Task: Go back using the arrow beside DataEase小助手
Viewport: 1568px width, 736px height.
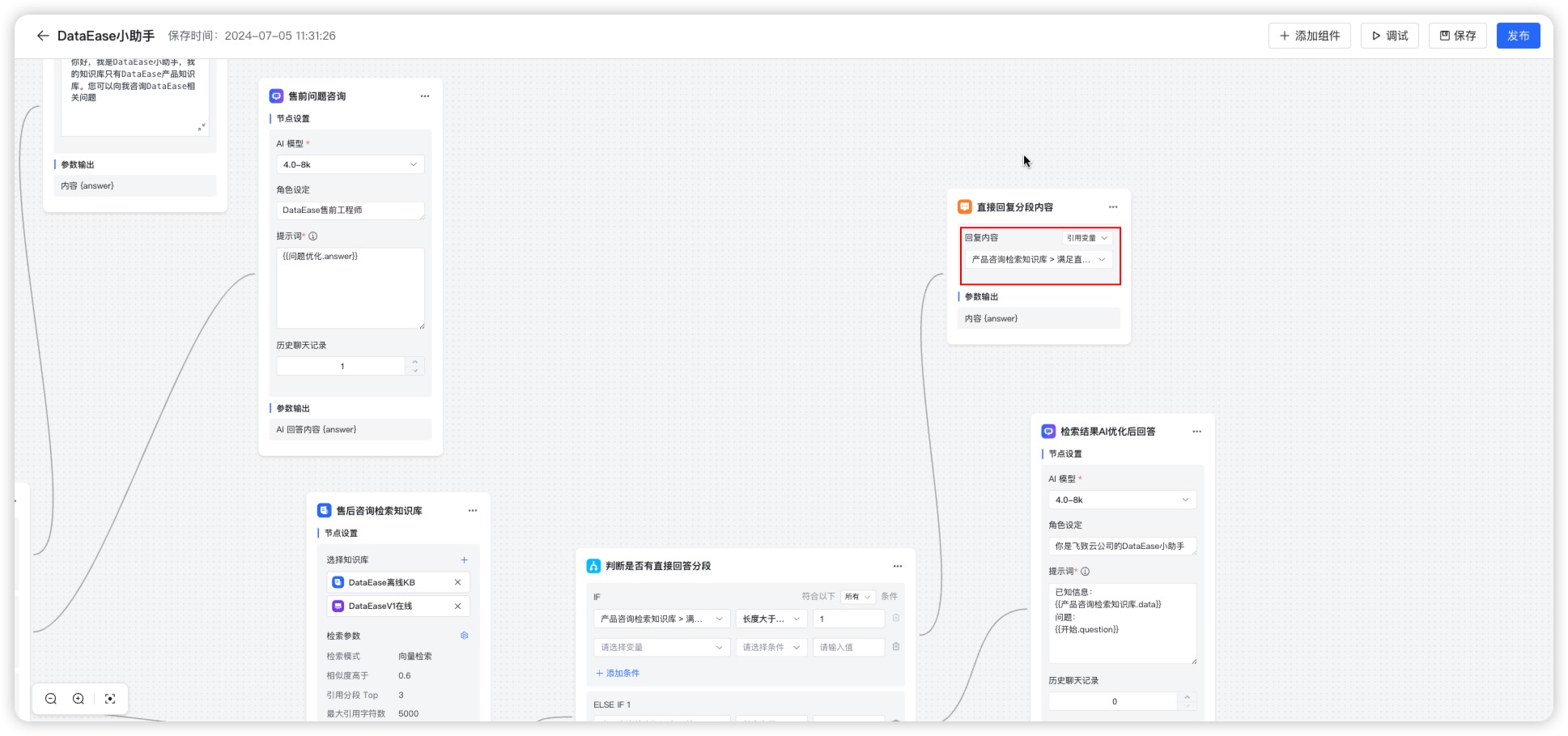Action: click(43, 36)
